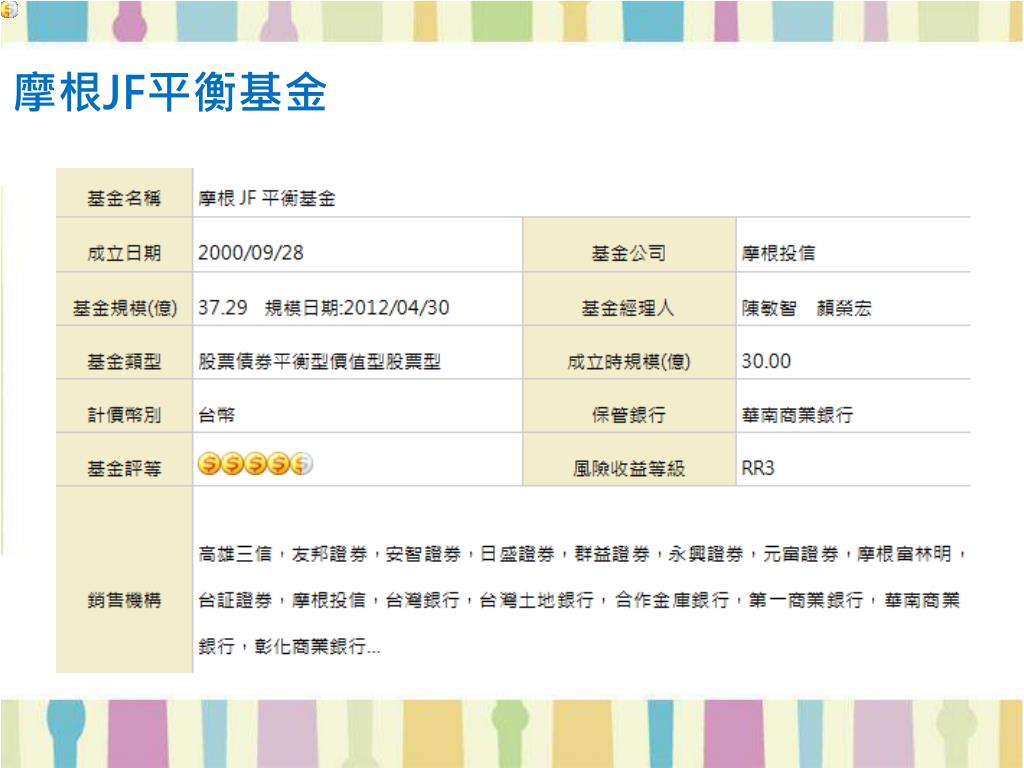Click custodian value 華南商業銀行

pos(797,415)
